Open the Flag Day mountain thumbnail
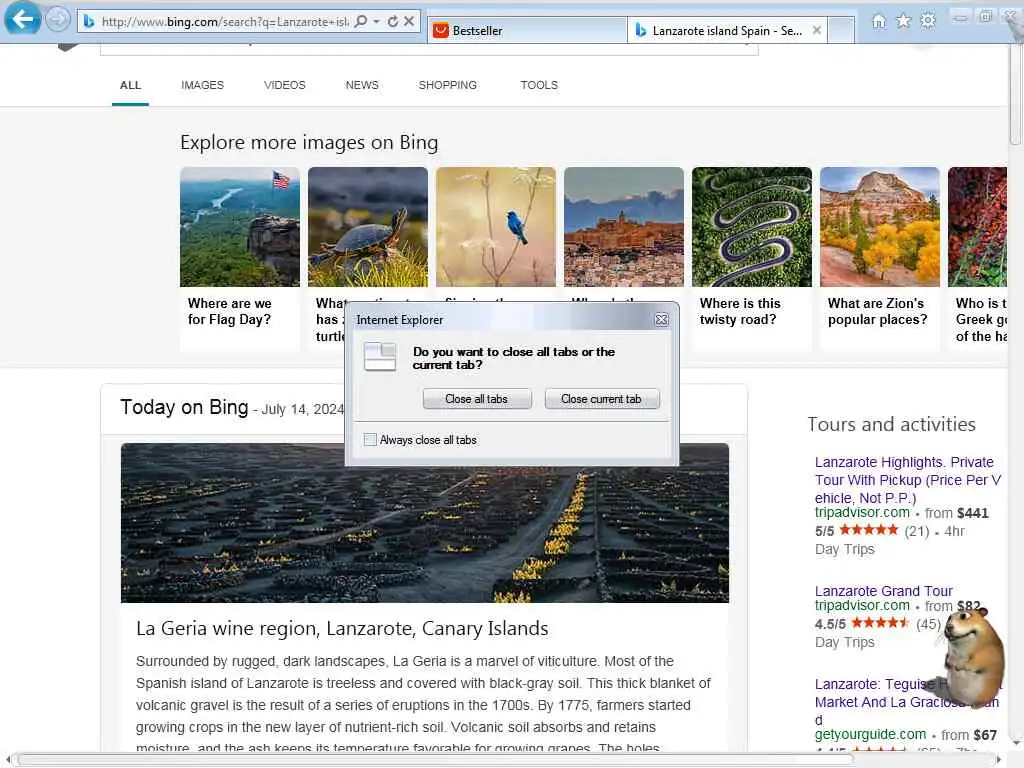The image size is (1024, 768). tap(240, 227)
